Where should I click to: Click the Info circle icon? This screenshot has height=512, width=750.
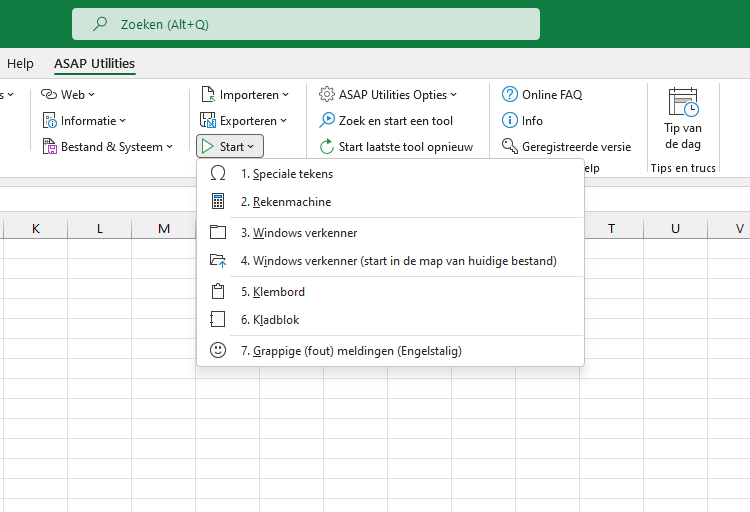510,120
